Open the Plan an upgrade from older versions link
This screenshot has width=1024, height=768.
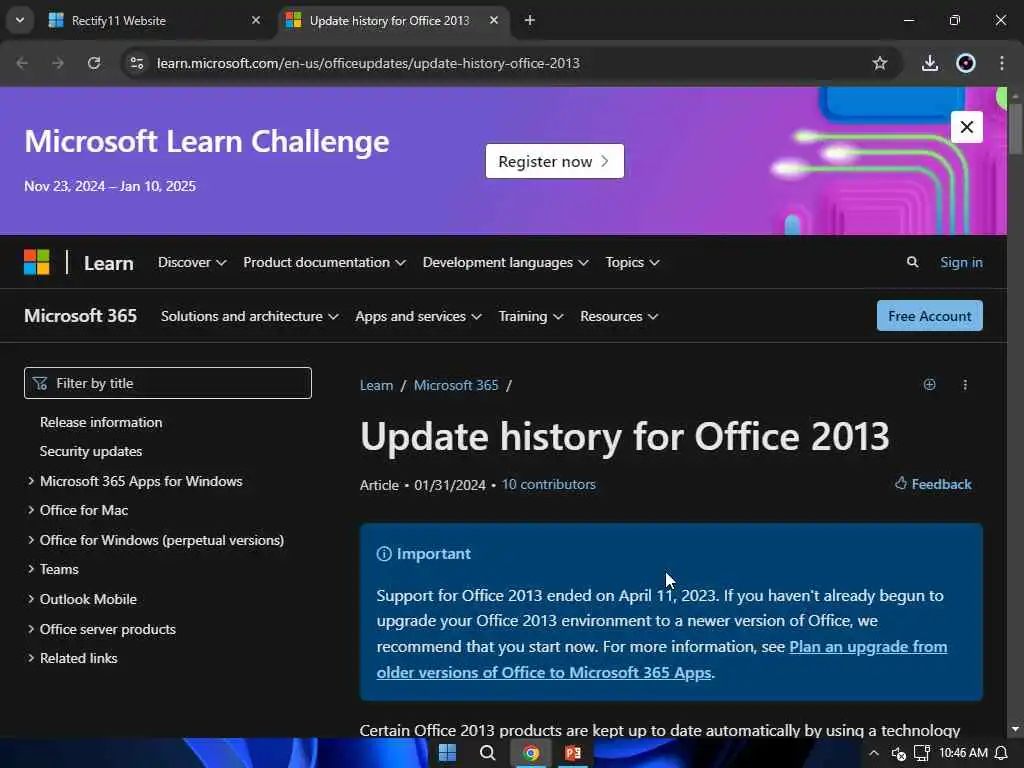[x=662, y=660]
